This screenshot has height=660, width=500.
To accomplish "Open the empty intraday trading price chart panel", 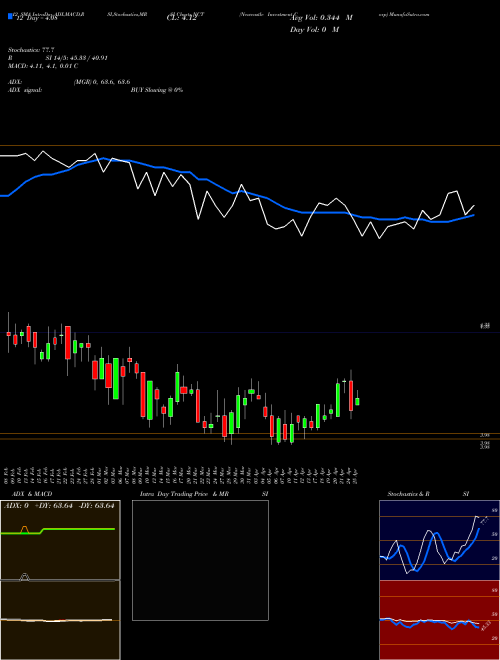I will (x=200, y=560).
